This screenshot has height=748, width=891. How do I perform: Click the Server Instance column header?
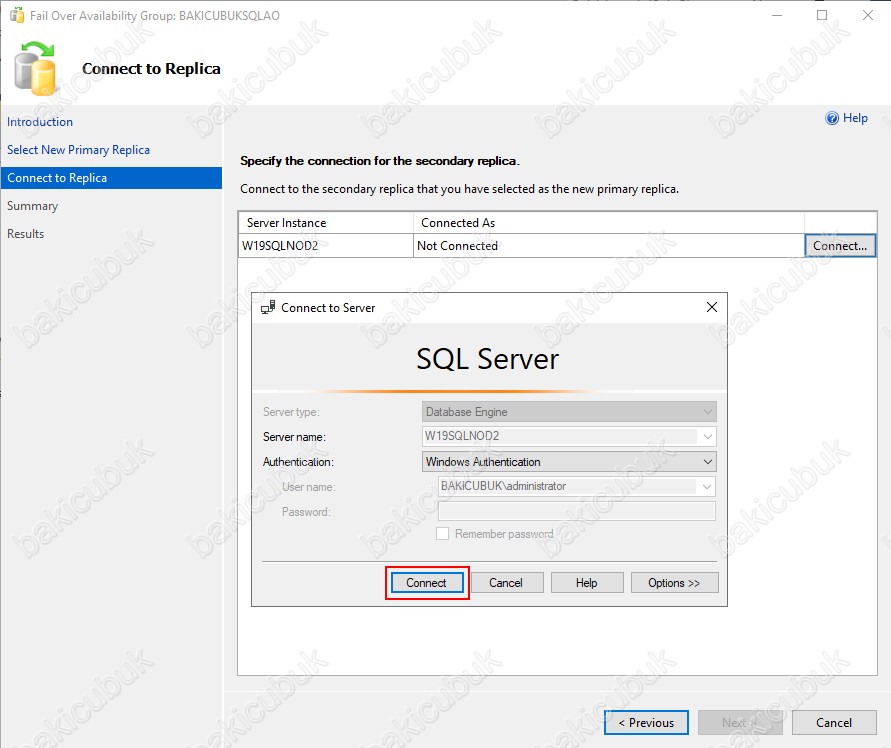point(326,223)
